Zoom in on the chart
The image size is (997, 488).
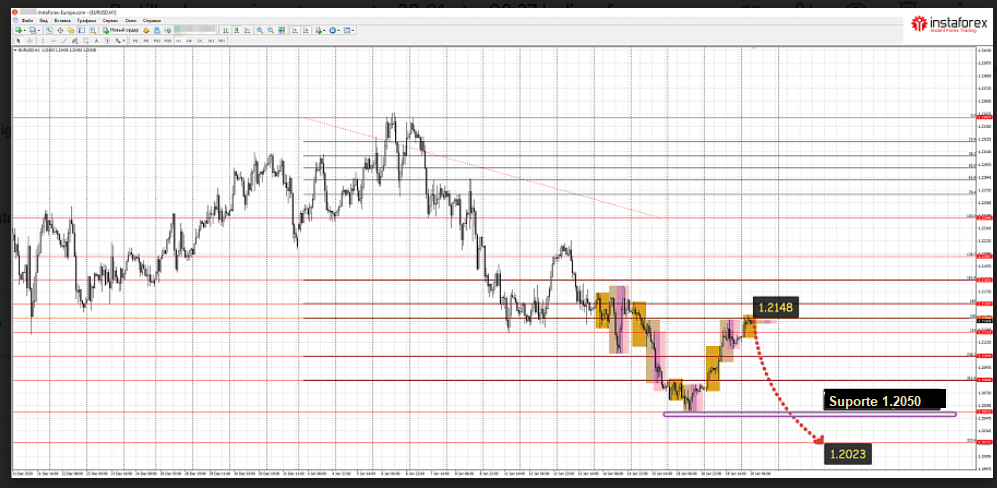259,31
